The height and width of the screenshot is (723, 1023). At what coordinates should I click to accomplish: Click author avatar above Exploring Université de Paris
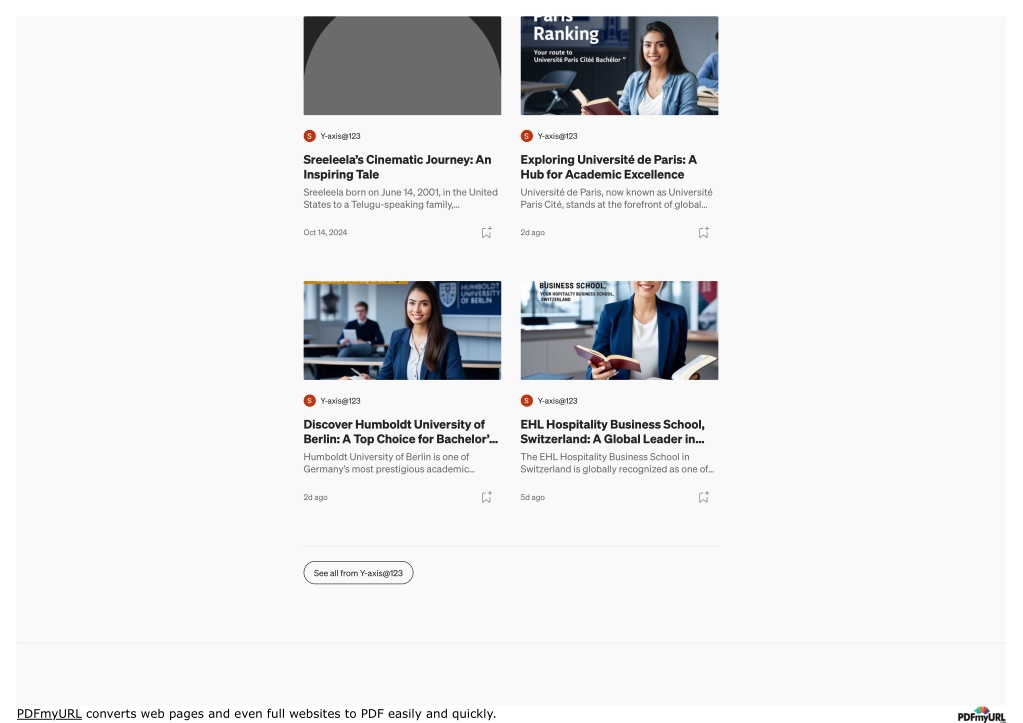pyautogui.click(x=527, y=136)
